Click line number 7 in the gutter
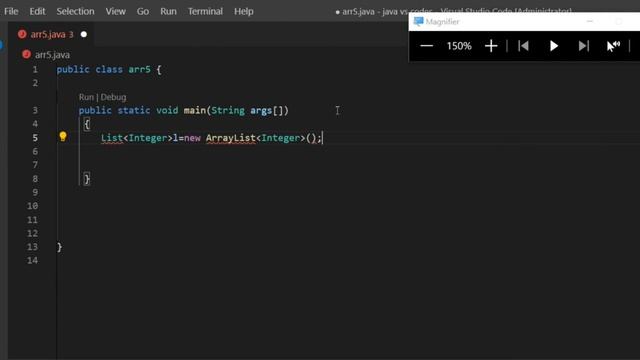This screenshot has width=640, height=360. [x=35, y=165]
